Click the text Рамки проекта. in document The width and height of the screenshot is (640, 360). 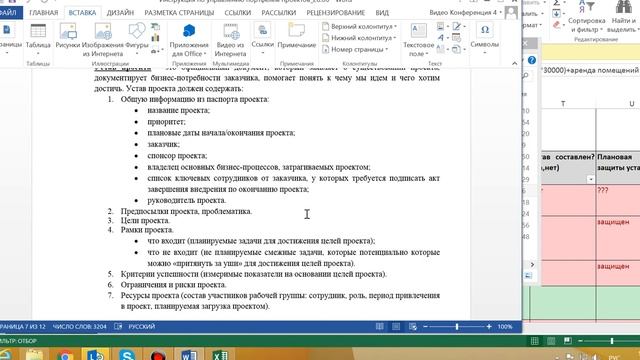[x=147, y=230]
